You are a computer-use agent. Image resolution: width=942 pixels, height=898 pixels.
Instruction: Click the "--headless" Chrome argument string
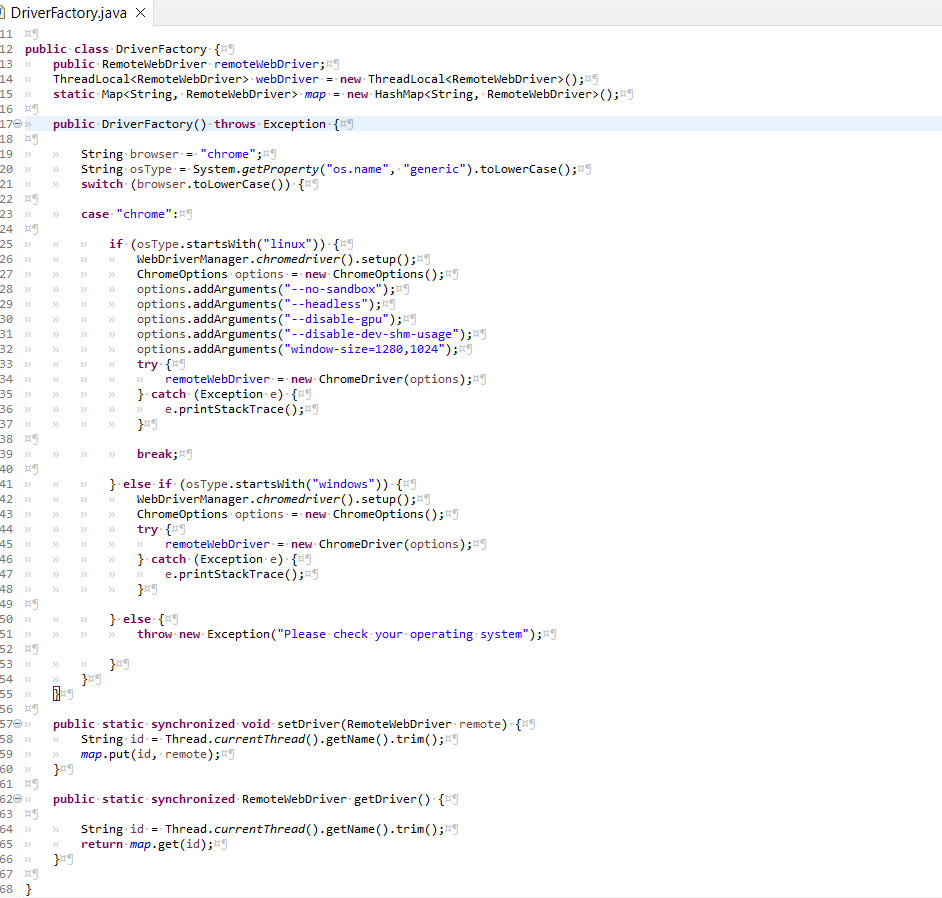point(325,303)
